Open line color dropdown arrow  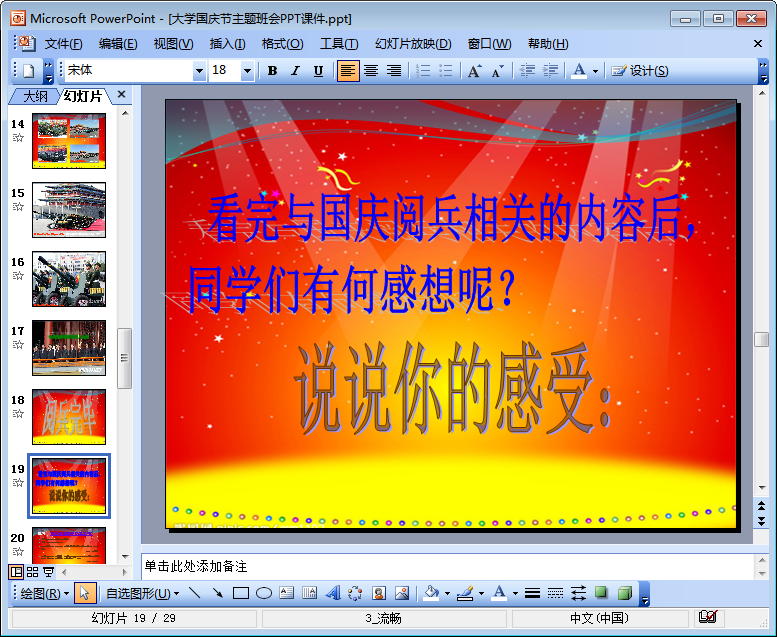coord(481,593)
